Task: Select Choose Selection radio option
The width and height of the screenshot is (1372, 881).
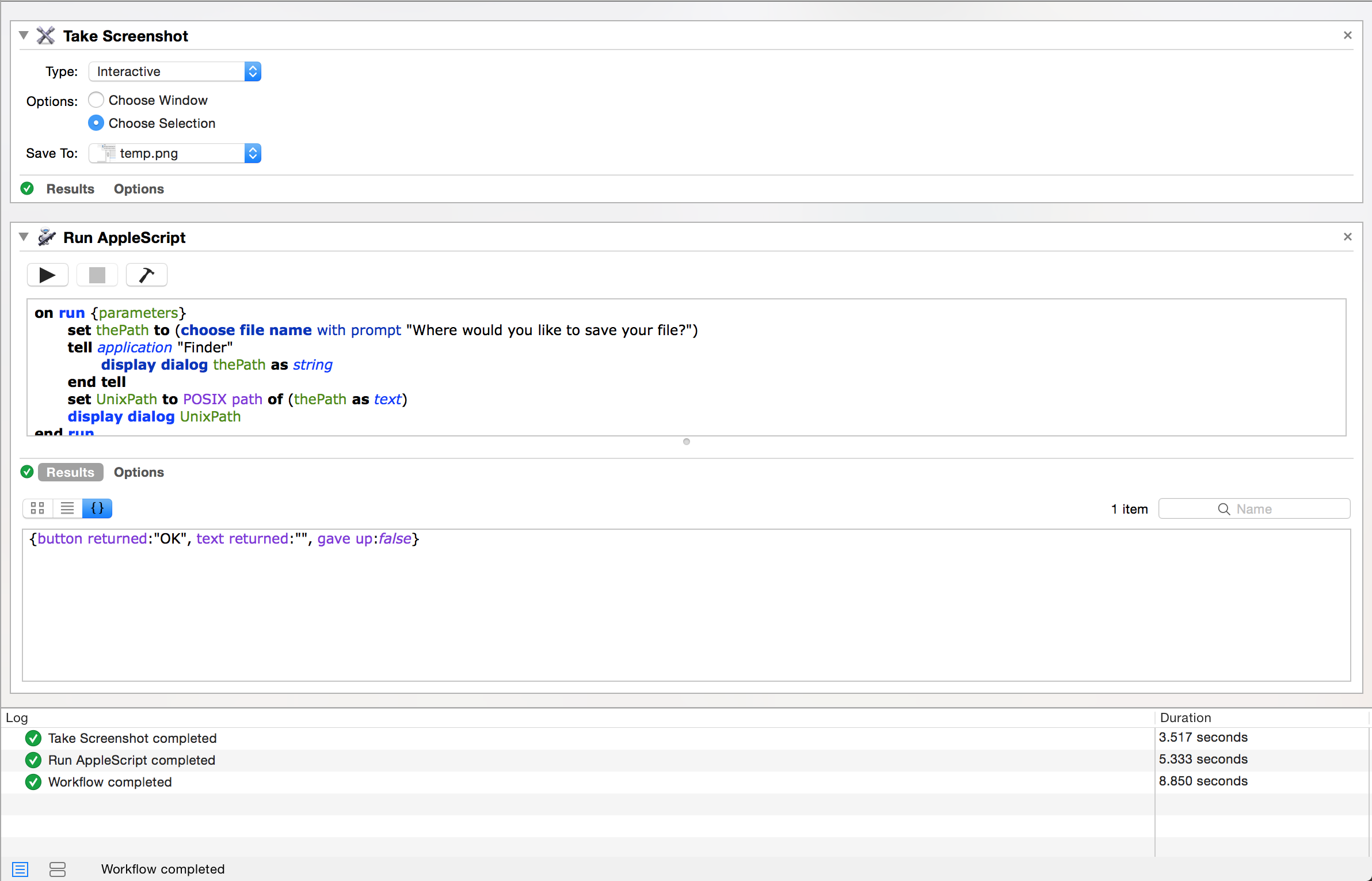Action: 96,123
